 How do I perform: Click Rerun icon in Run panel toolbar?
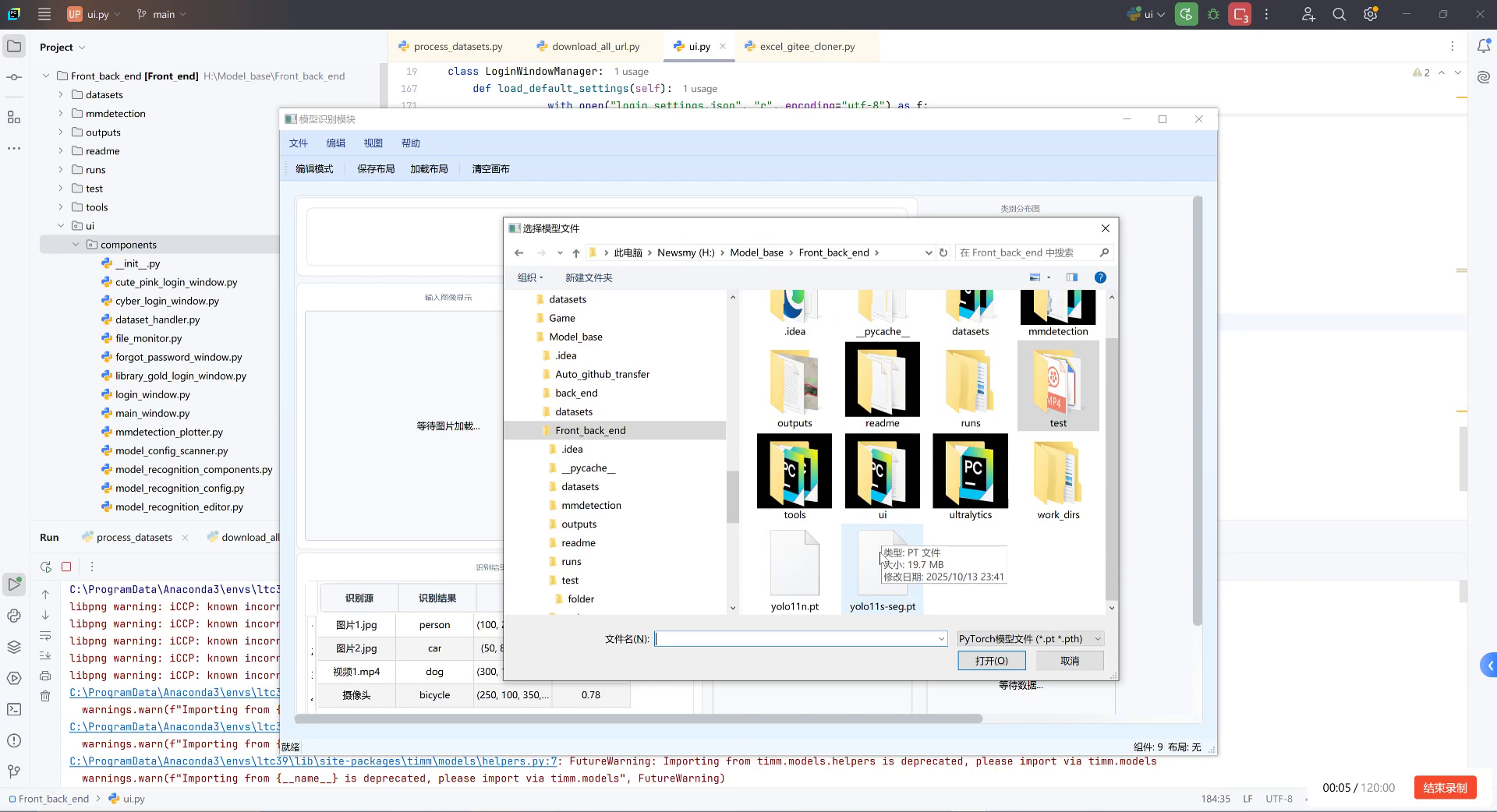tap(46, 567)
